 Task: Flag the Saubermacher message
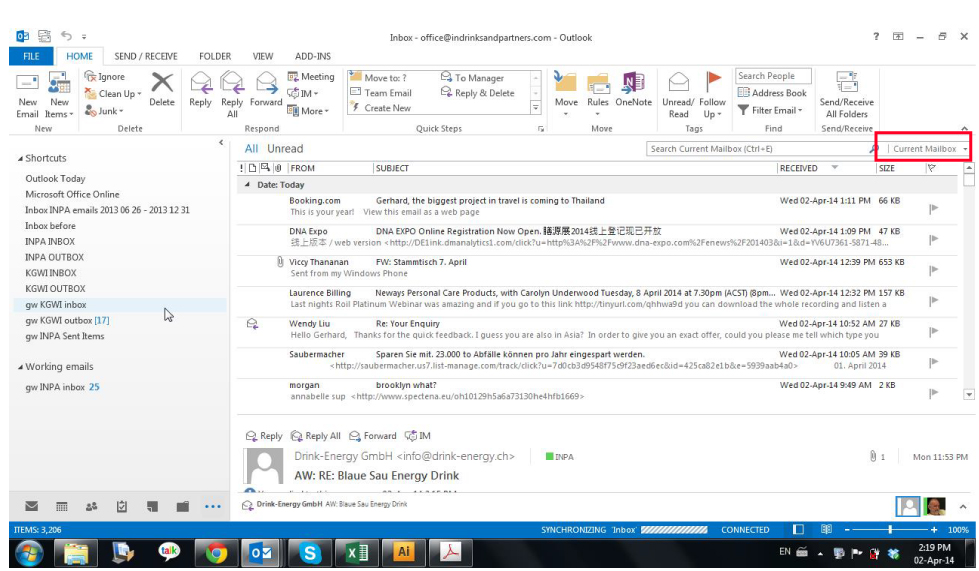point(933,362)
